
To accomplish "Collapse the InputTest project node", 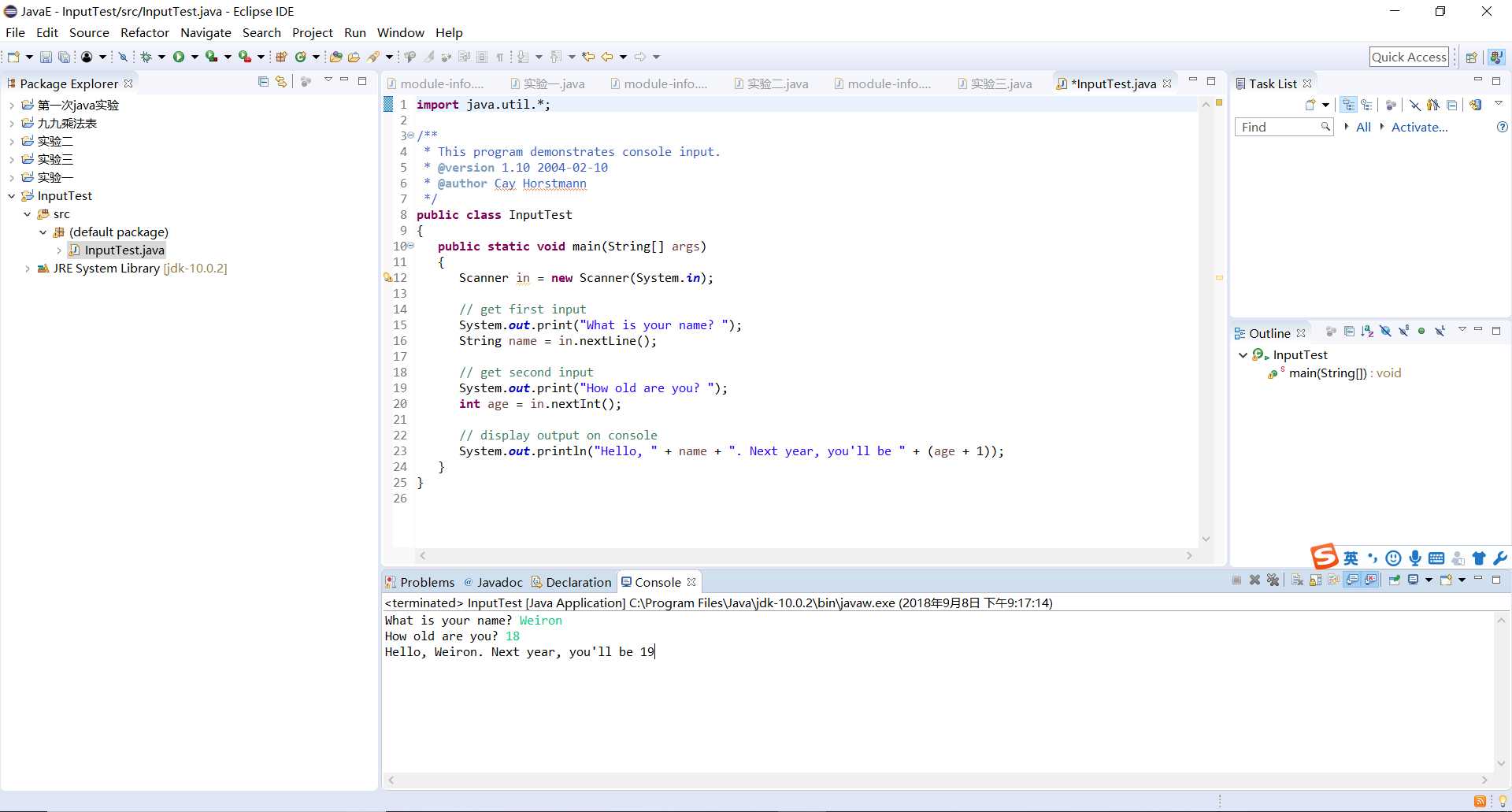I will 11,195.
